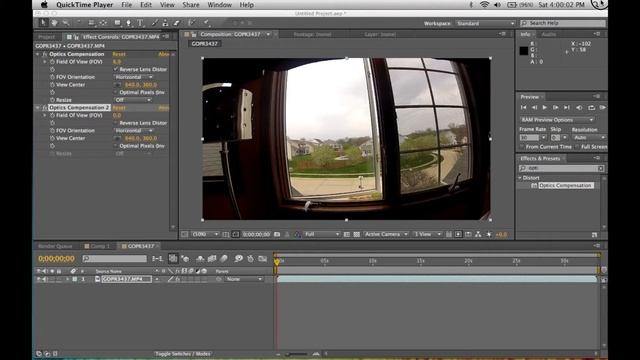640x360 pixels.
Task: Open FOV Orientation dropdown in Optics Compensation 2
Action: pos(133,131)
